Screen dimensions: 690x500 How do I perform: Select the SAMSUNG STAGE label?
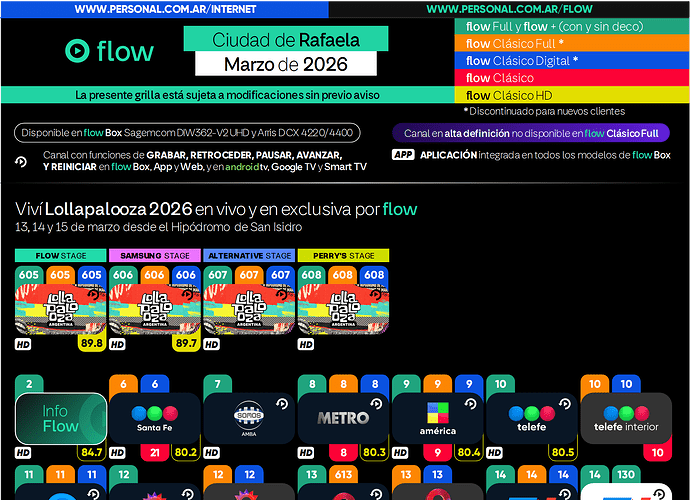click(x=155, y=255)
